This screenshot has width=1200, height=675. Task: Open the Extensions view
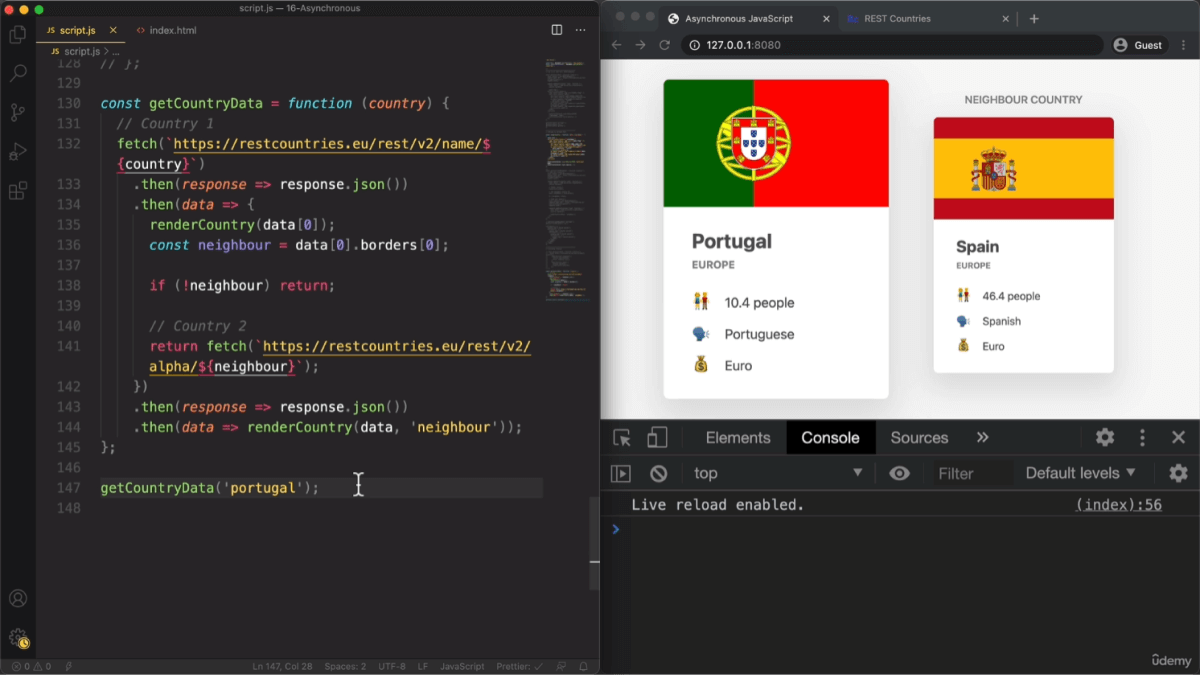[x=17, y=191]
